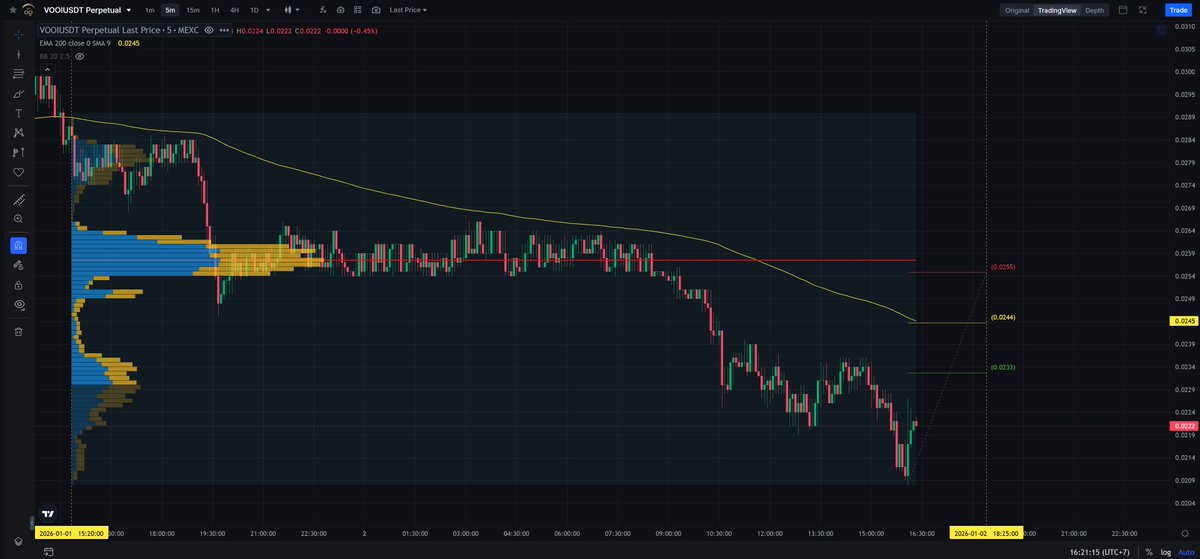Open the Fibonacci and channel tools
The height and width of the screenshot is (559, 1200).
(x=18, y=74)
